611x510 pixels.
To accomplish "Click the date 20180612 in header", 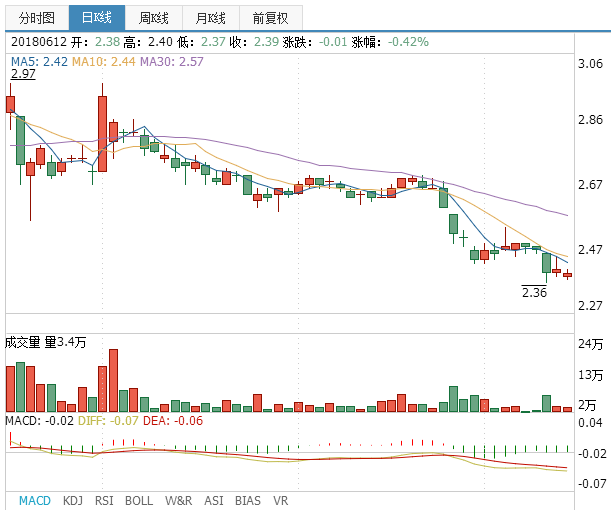I will 39,42.
